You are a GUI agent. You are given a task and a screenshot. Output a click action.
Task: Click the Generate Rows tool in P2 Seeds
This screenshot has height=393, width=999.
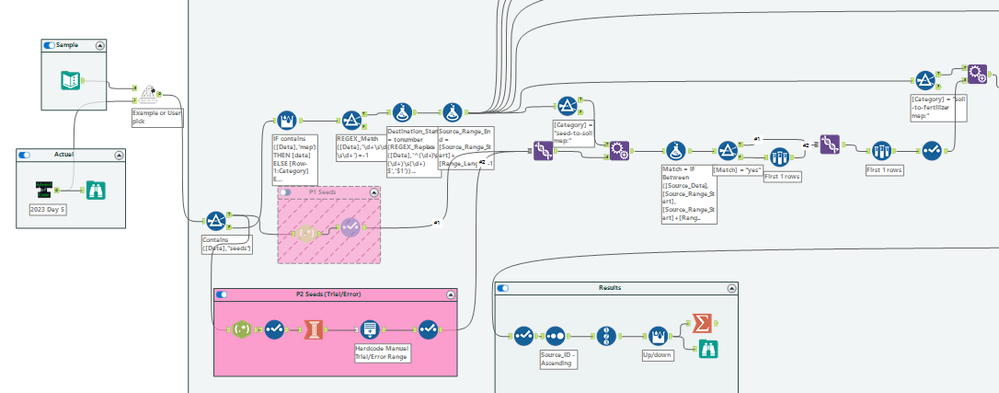[x=313, y=329]
